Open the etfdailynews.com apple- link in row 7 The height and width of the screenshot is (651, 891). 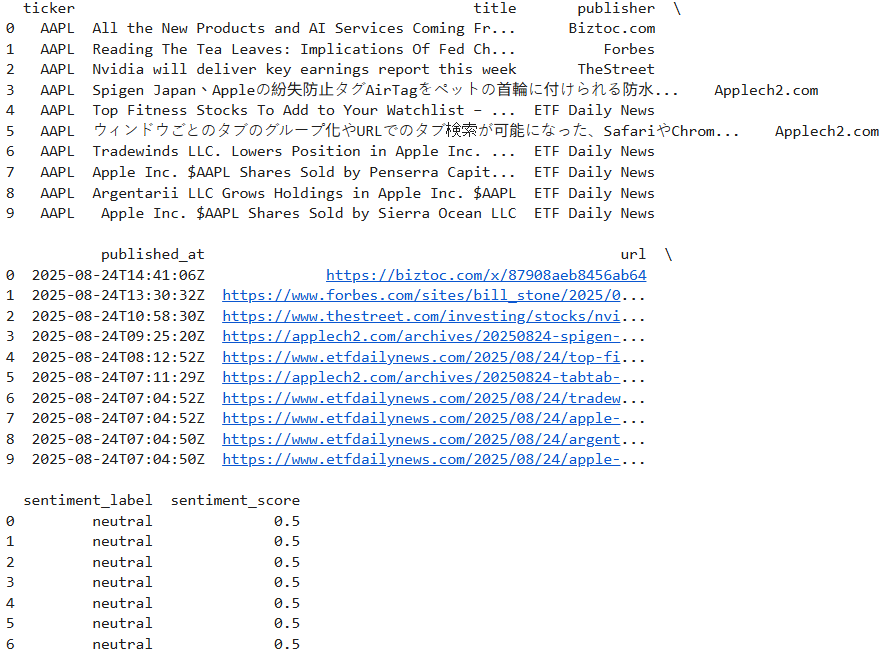pos(421,418)
